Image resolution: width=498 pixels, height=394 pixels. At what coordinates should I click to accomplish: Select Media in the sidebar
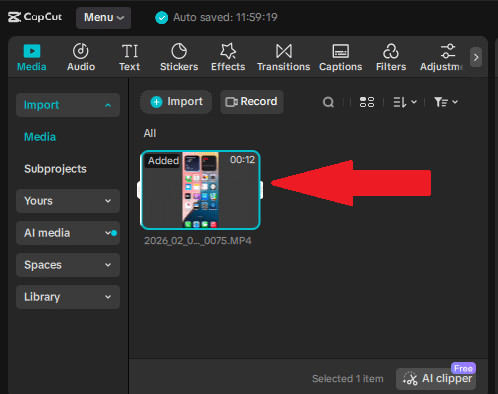pos(40,137)
